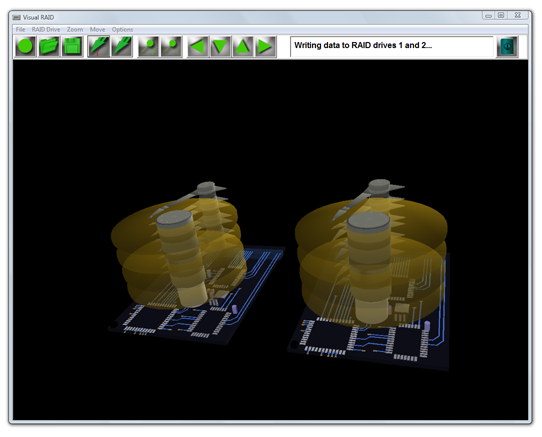This screenshot has height=437, width=542.
Task: Open the Move menu
Action: pos(97,30)
